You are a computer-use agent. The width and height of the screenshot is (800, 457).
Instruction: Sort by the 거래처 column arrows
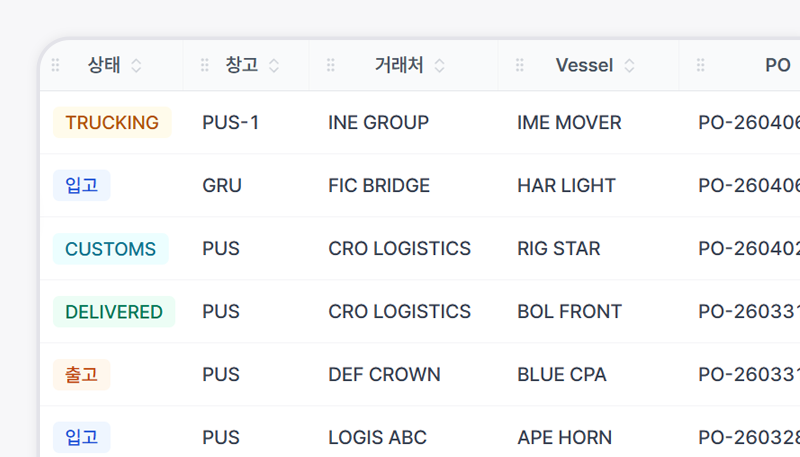point(439,65)
